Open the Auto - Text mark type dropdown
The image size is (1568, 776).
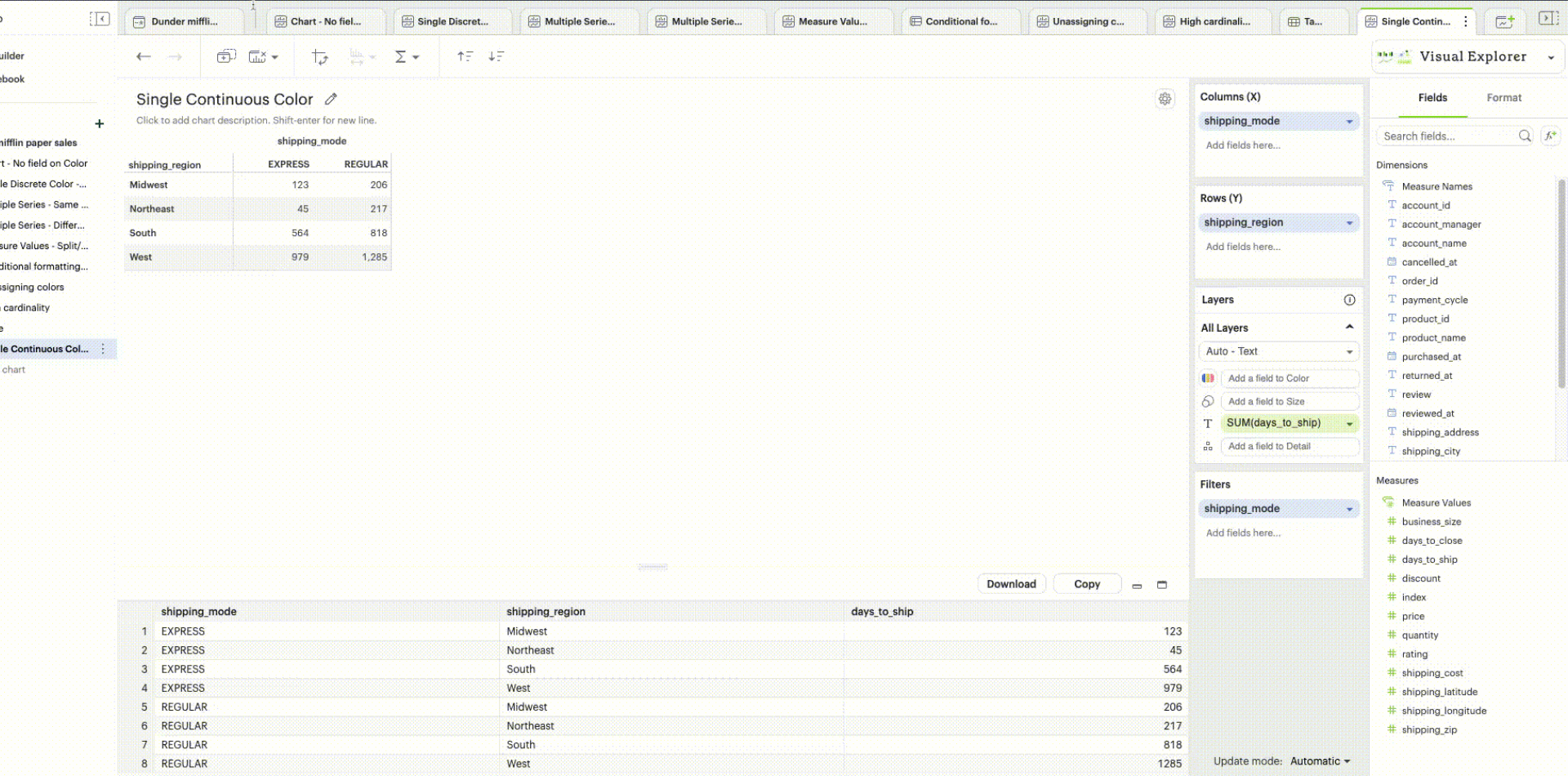tap(1278, 351)
